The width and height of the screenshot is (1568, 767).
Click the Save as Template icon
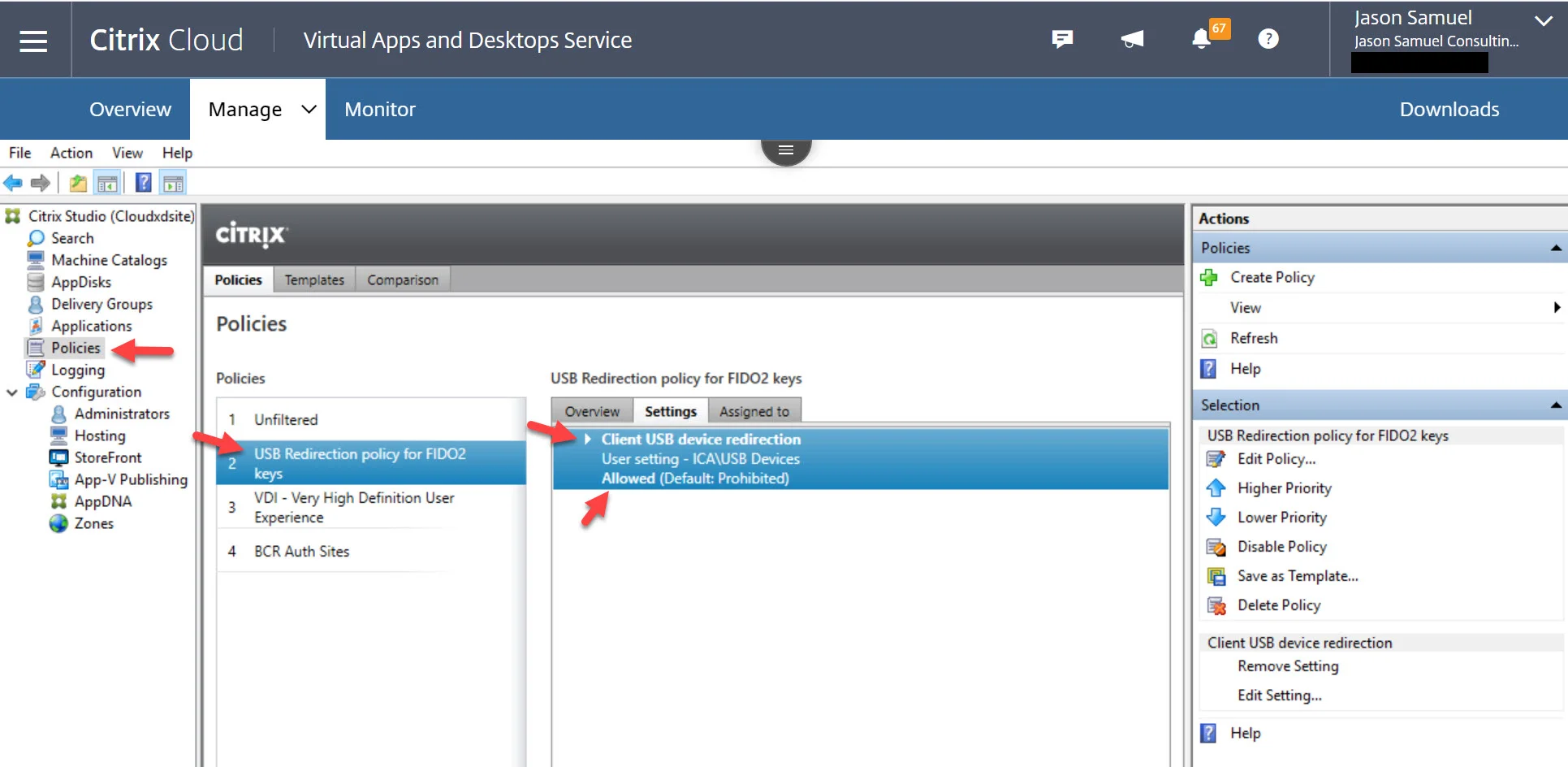[1216, 576]
